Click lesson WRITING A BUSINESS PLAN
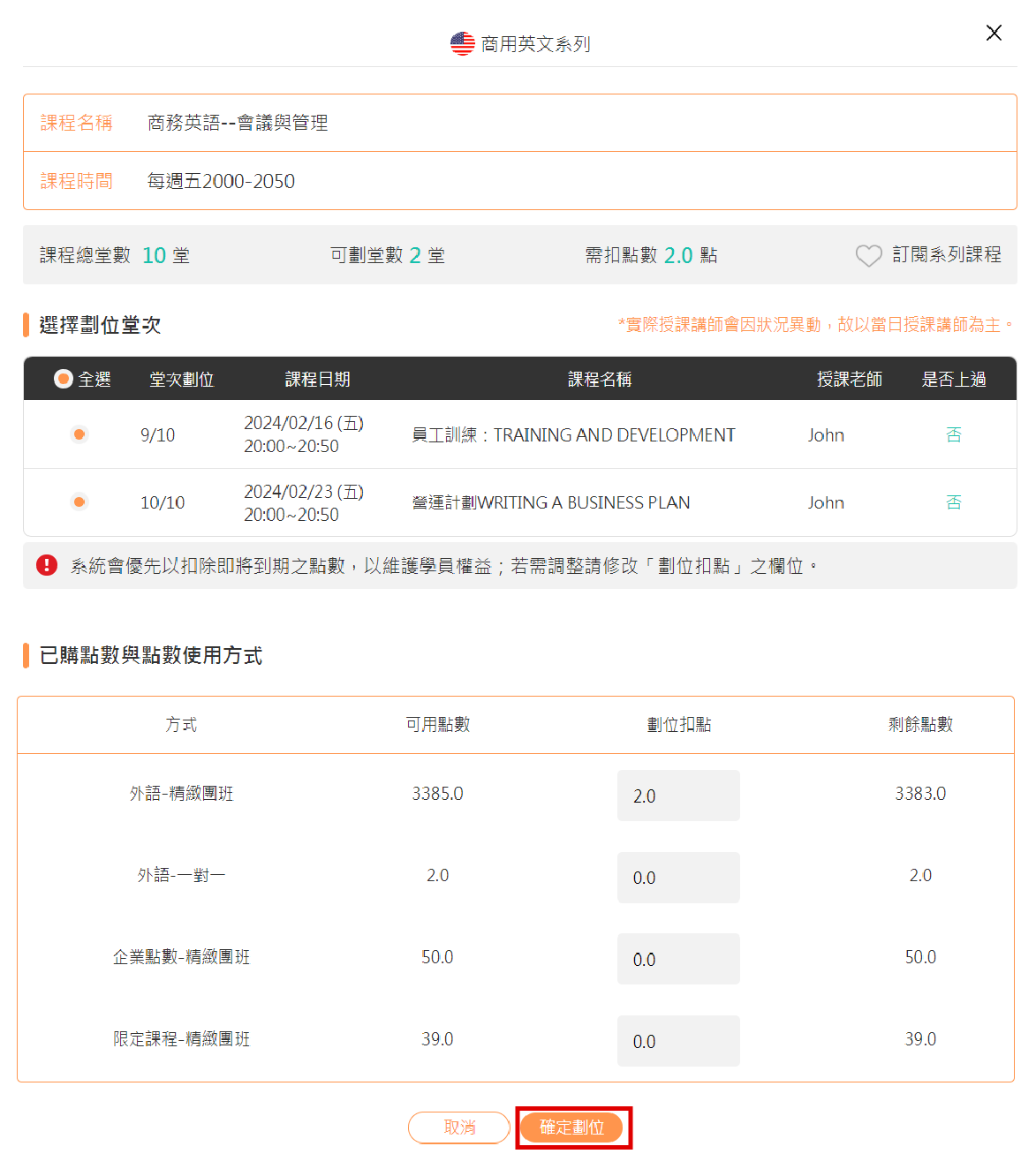Screen dimensions: 1036x1169 tap(551, 502)
